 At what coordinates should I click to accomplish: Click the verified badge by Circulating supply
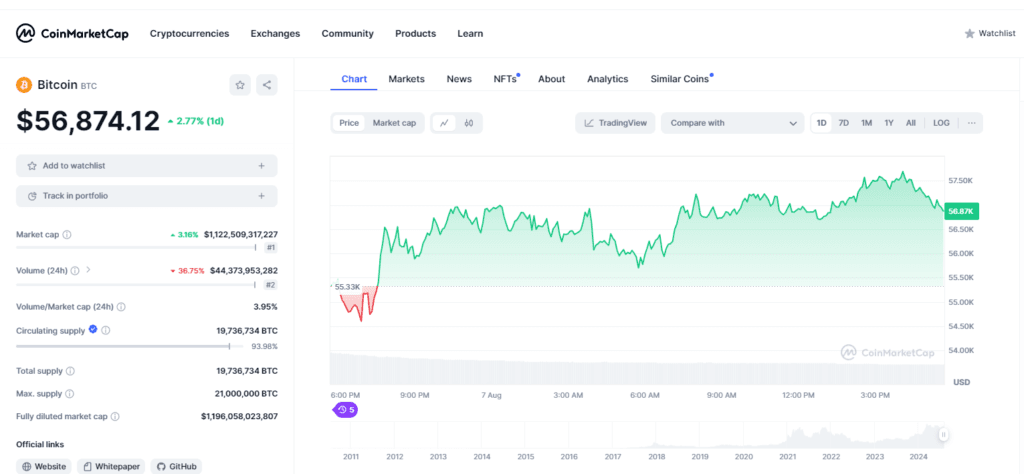click(x=93, y=330)
